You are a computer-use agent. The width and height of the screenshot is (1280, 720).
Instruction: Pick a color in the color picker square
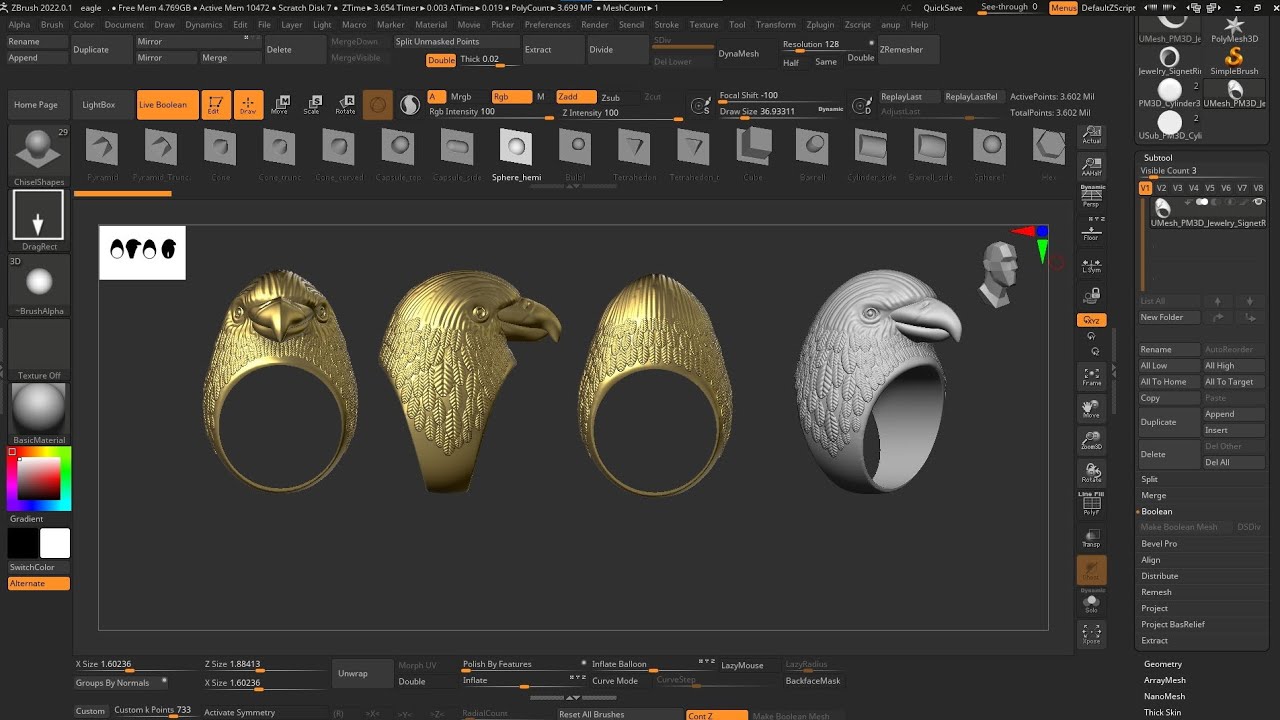(x=40, y=479)
